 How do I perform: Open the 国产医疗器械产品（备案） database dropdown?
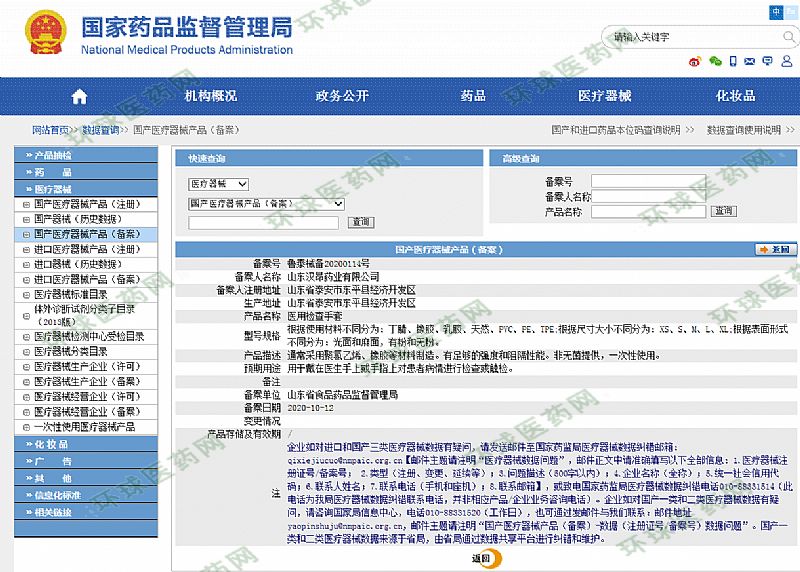tap(266, 203)
